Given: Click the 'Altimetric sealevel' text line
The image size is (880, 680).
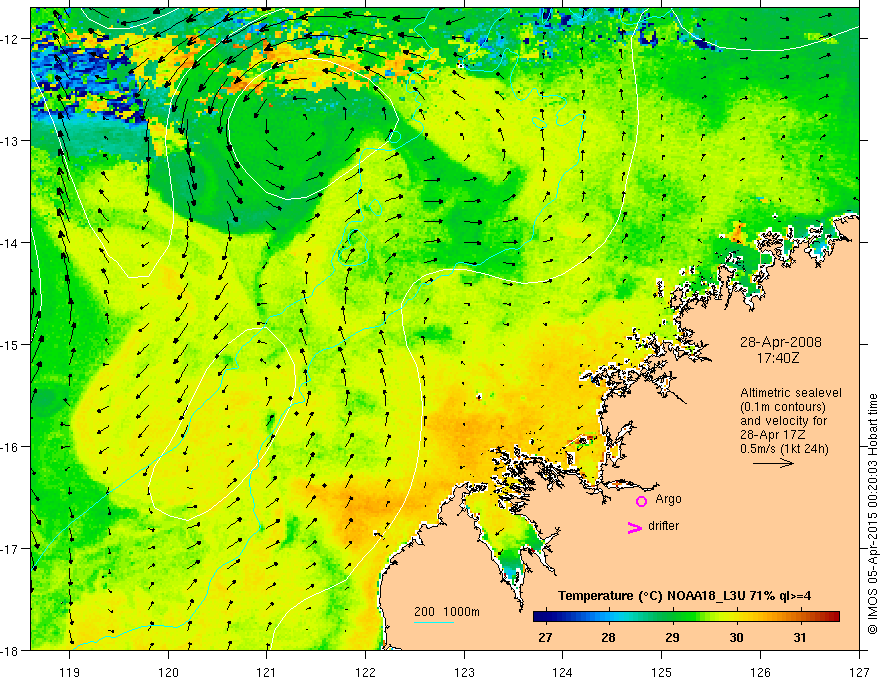Looking at the screenshot, I should click(791, 393).
